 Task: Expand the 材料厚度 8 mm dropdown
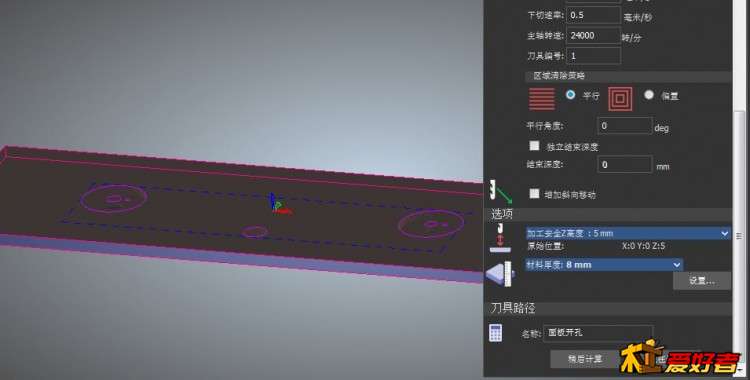click(604, 265)
